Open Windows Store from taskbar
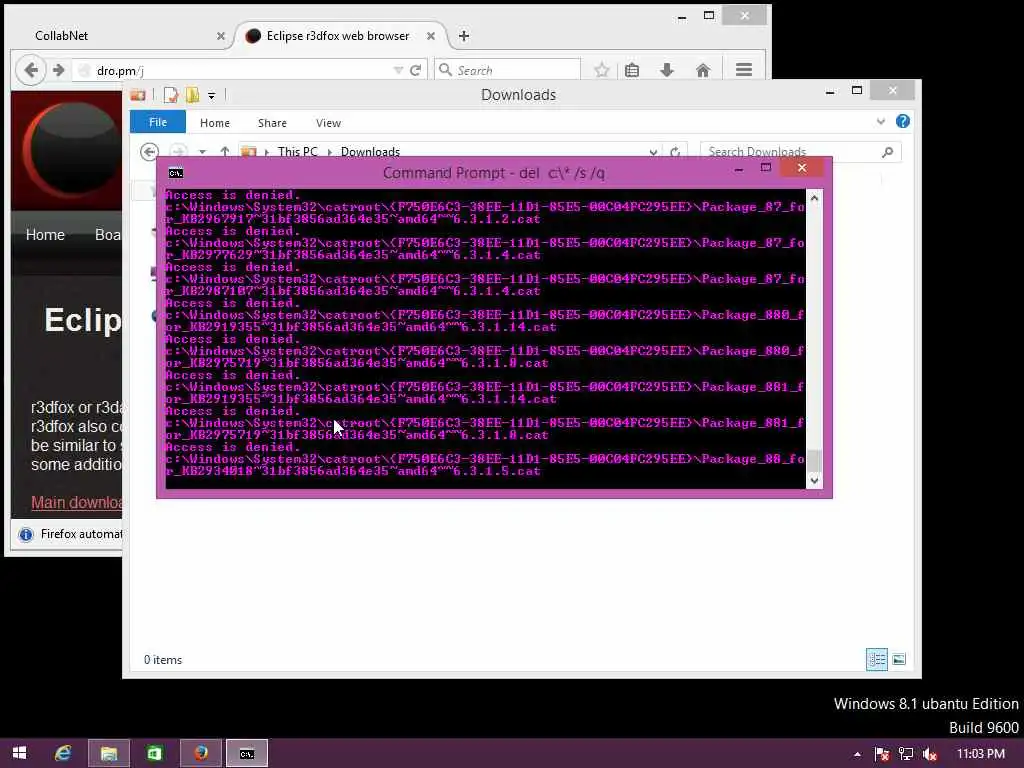Screen dimensions: 1024x768 point(154,753)
